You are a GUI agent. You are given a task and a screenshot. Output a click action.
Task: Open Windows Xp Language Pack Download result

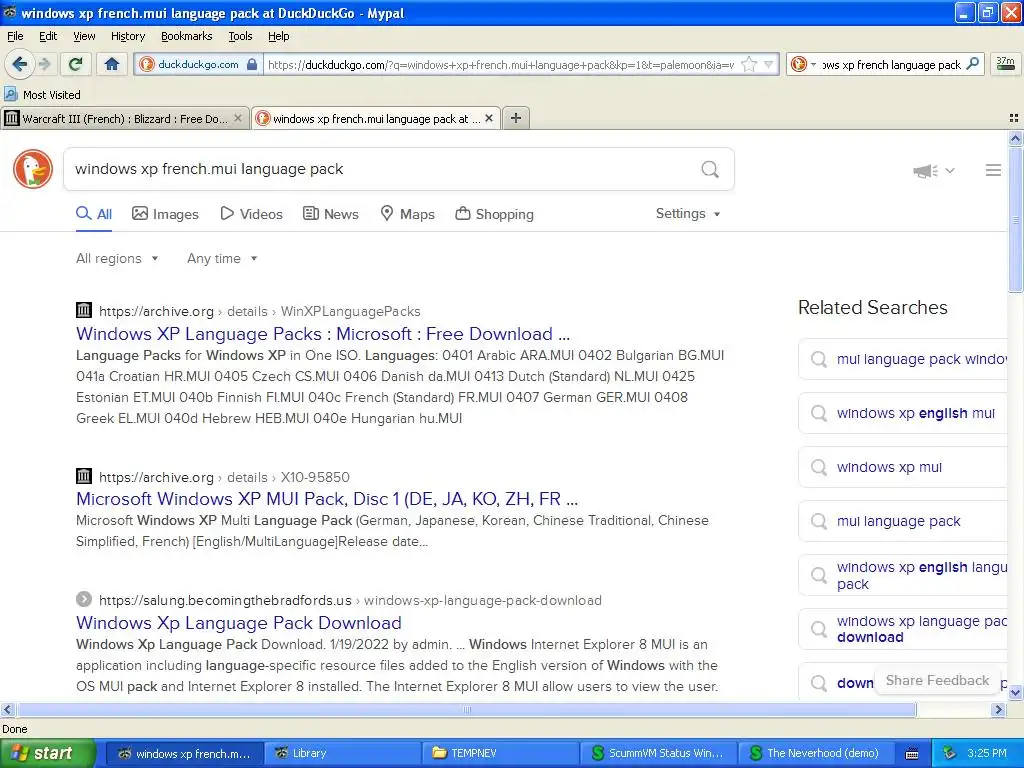(x=238, y=623)
